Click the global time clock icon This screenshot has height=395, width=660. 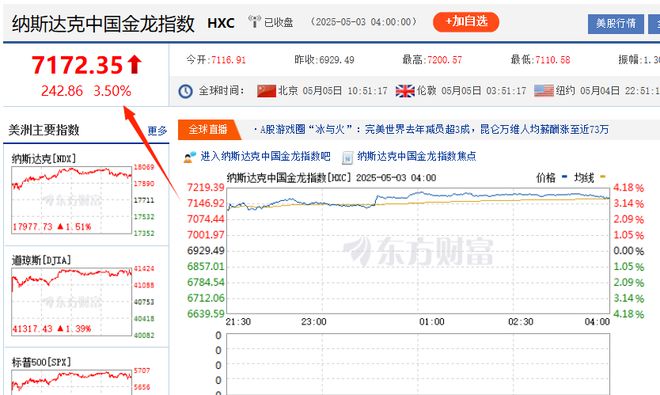coord(185,91)
